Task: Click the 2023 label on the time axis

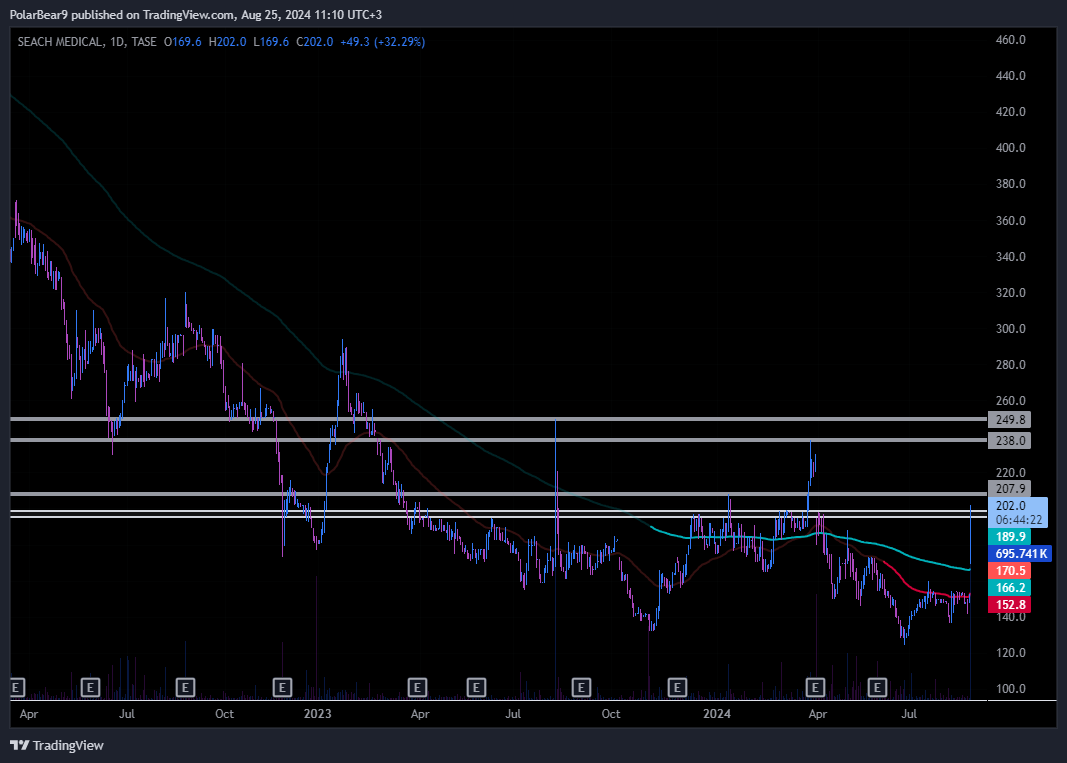Action: coord(317,713)
